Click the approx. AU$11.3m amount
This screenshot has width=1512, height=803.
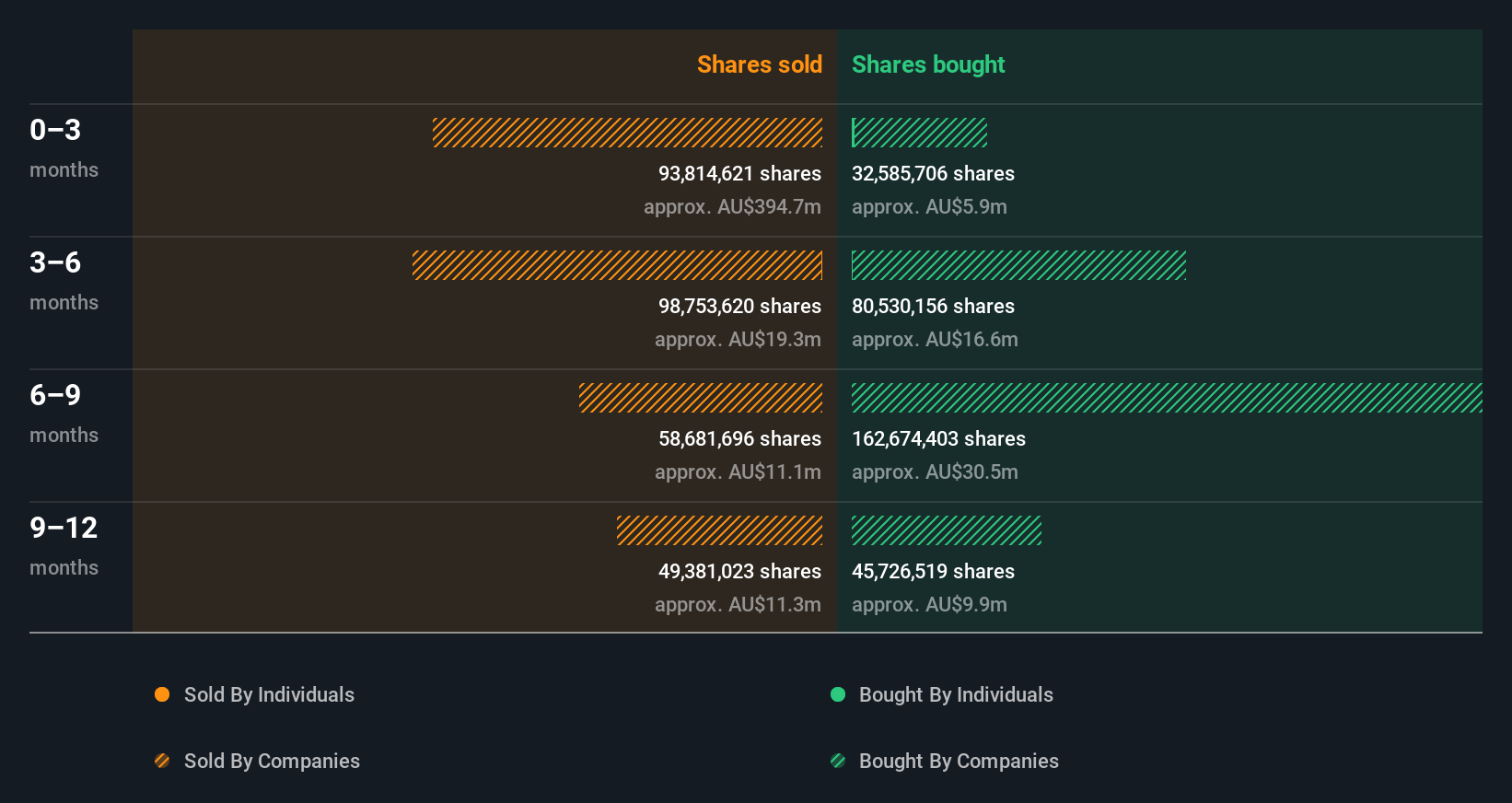click(738, 604)
